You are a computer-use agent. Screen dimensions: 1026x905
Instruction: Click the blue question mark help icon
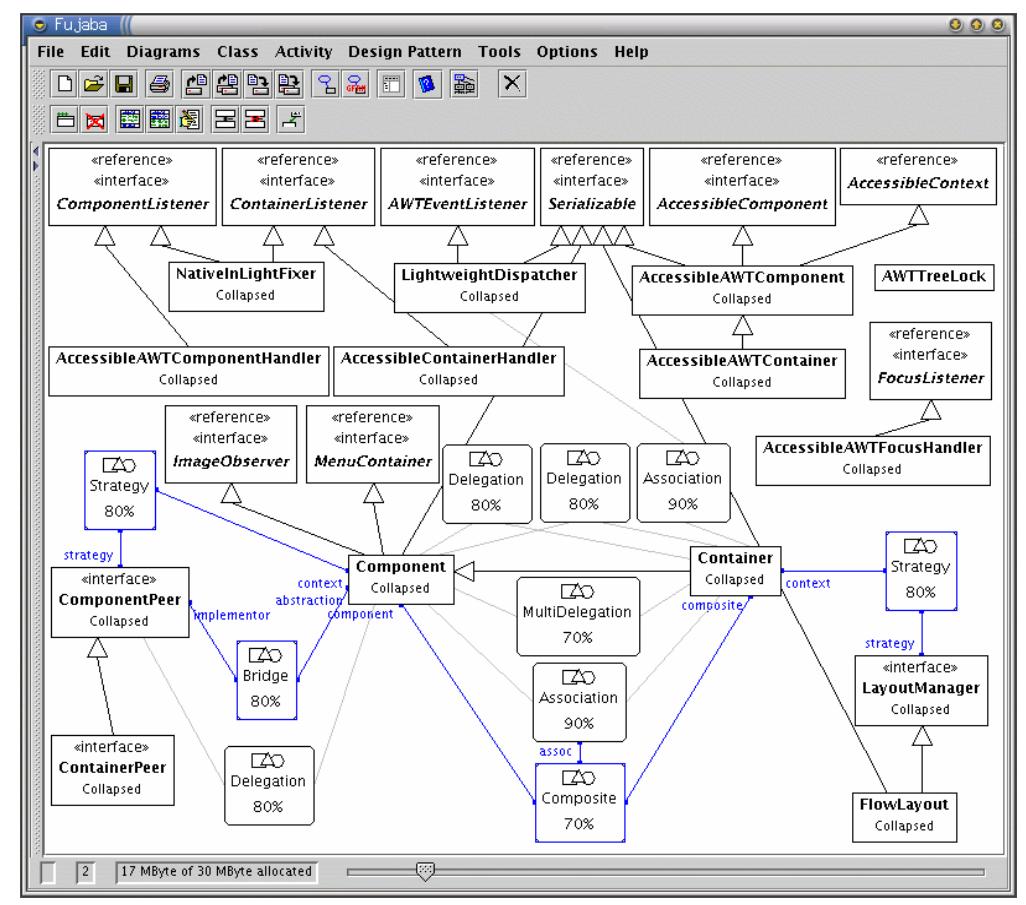(427, 84)
